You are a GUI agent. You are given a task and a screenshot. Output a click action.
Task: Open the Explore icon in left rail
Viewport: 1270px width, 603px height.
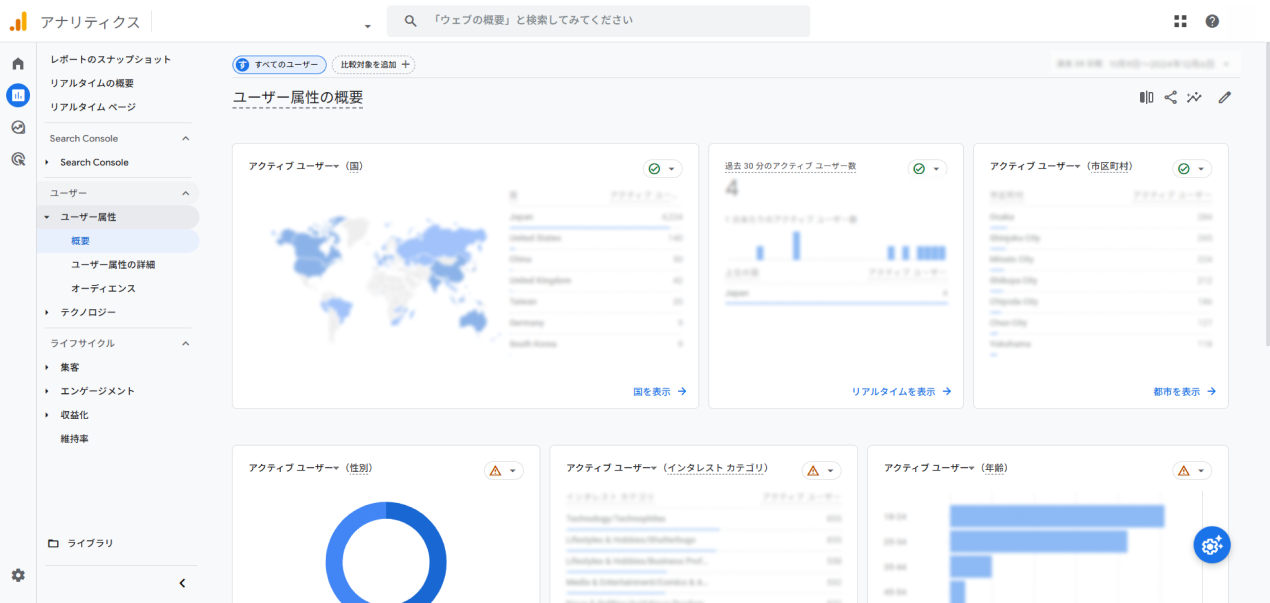[x=18, y=127]
